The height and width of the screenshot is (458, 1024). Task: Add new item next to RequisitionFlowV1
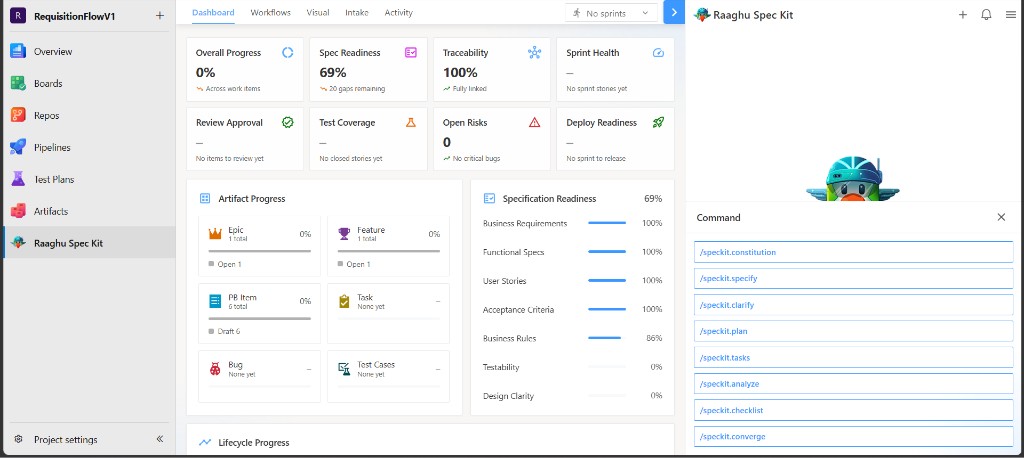(x=160, y=16)
